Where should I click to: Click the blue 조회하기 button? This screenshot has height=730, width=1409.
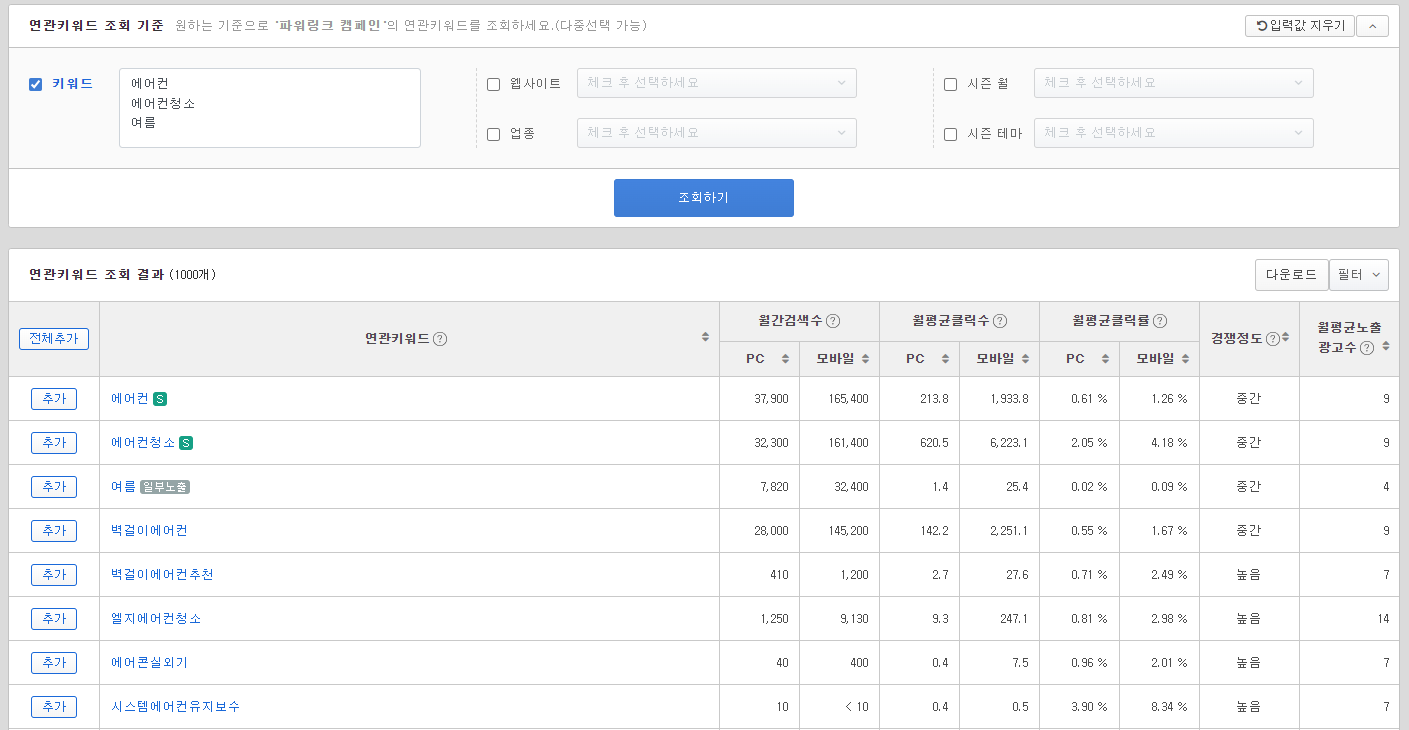[x=703, y=198]
